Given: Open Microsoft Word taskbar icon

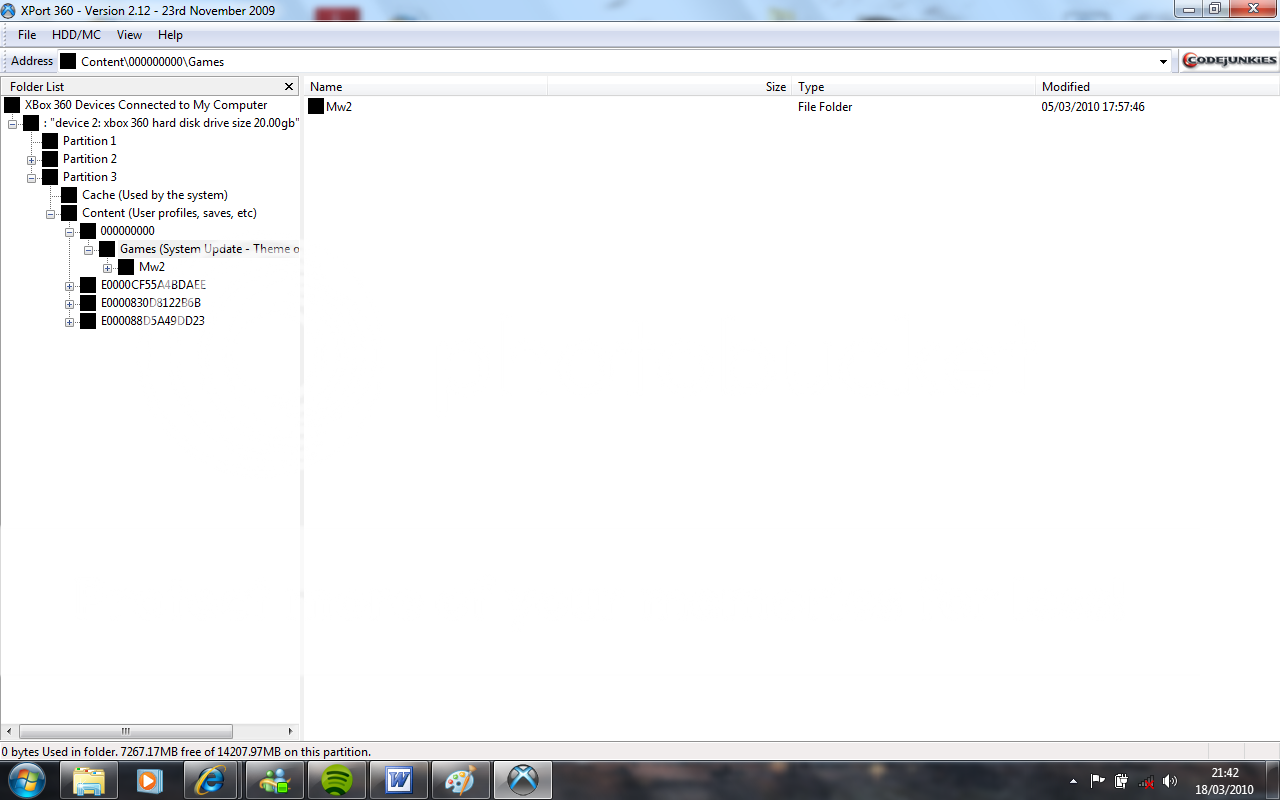Looking at the screenshot, I should (x=399, y=780).
